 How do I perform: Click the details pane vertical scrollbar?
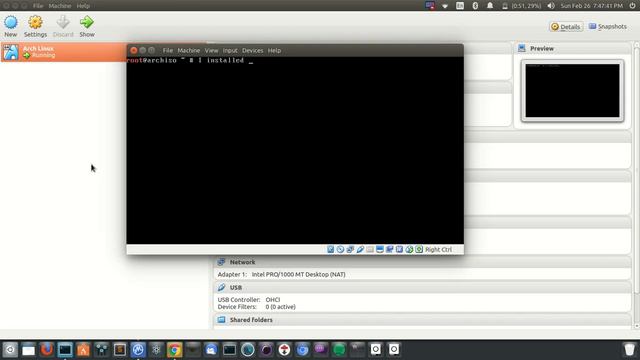[x=637, y=186]
